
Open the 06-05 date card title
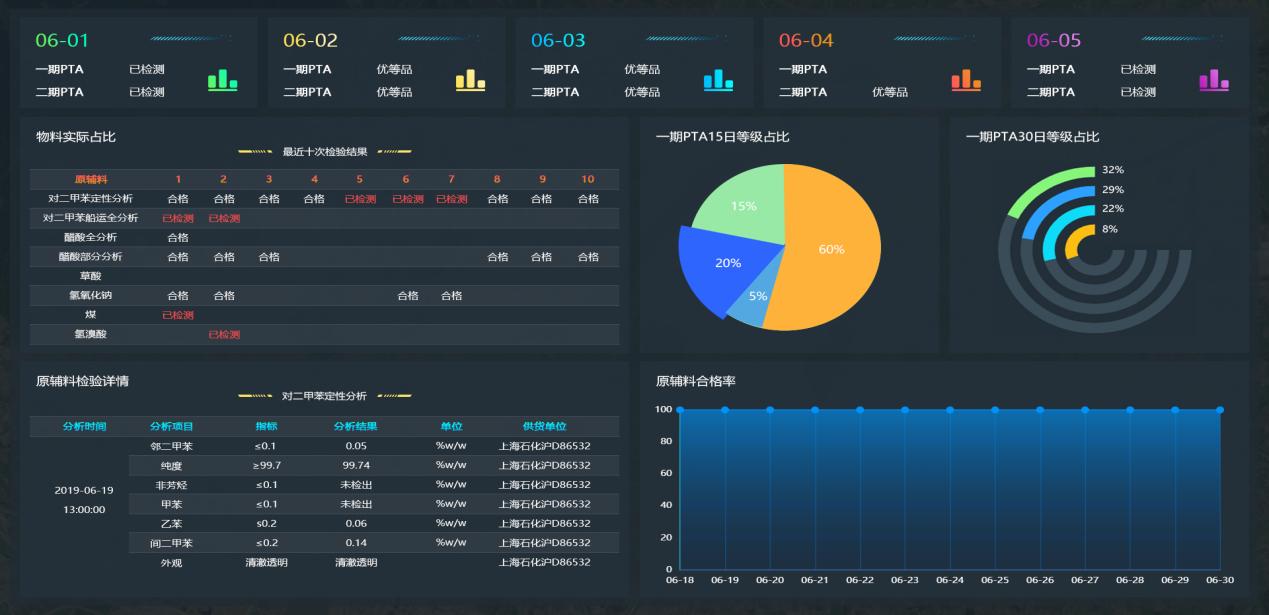pos(1054,41)
